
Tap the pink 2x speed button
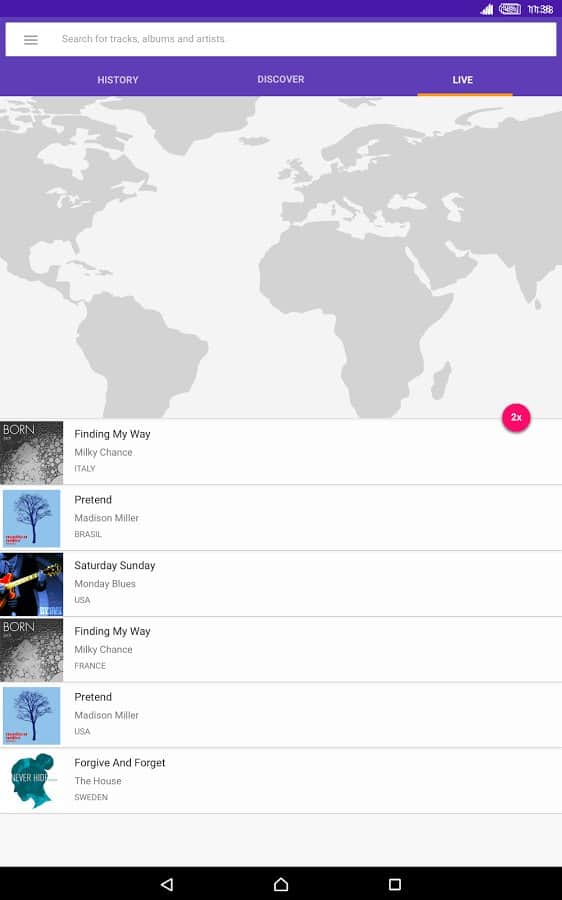point(516,418)
